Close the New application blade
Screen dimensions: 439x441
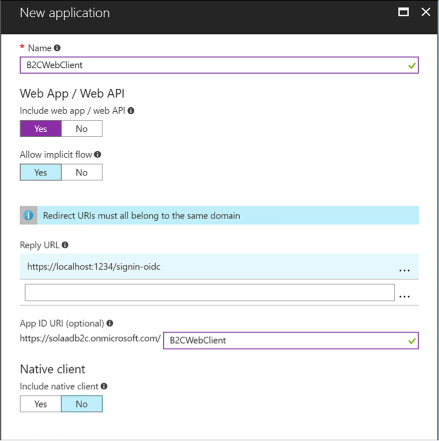426,12
